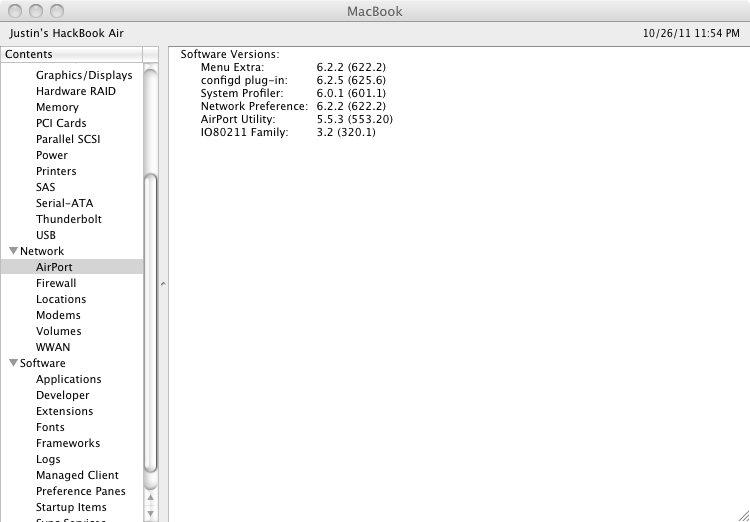Select PCI Cards entry
750x522 pixels.
[x=61, y=123]
